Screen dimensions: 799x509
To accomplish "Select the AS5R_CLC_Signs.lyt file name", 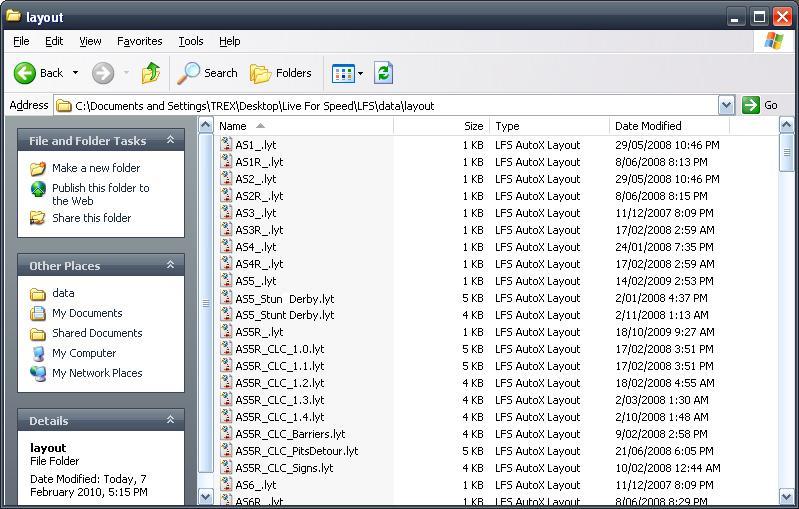I will pos(284,468).
